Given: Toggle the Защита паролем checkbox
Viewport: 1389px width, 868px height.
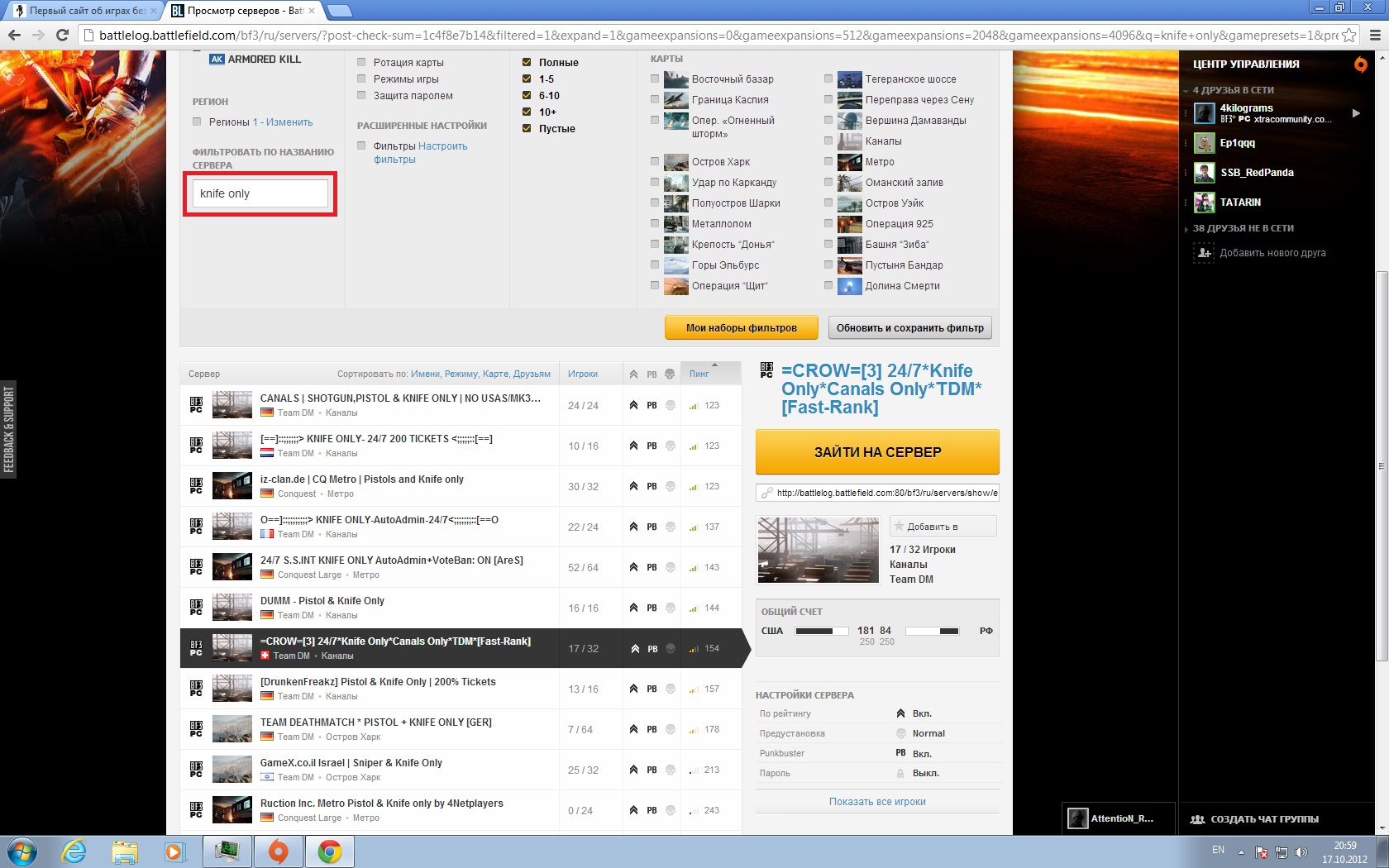Looking at the screenshot, I should tap(361, 95).
